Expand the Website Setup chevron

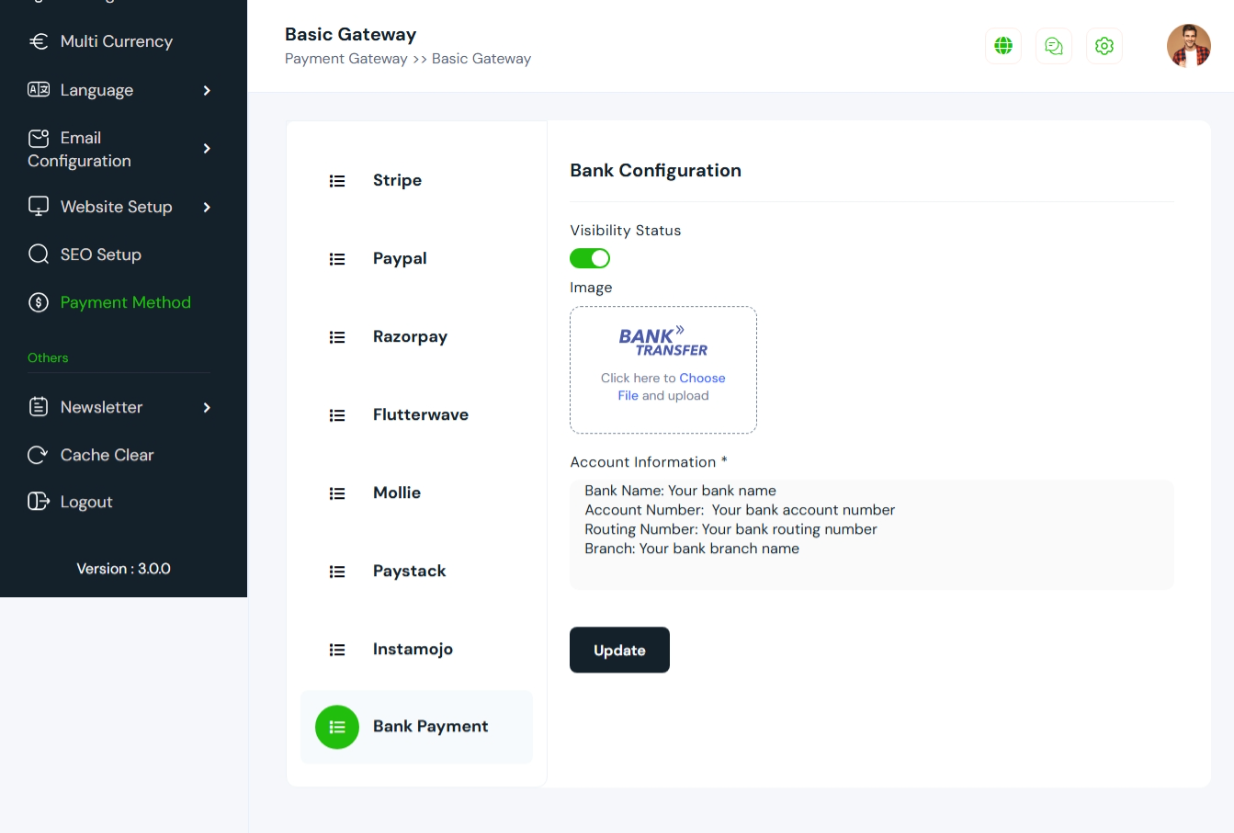click(207, 207)
